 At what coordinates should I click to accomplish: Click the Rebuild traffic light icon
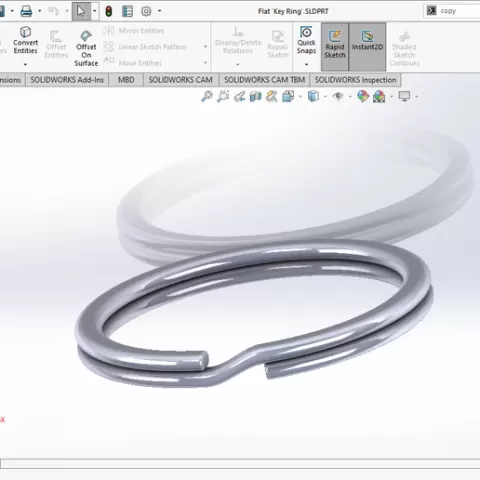[x=109, y=11]
